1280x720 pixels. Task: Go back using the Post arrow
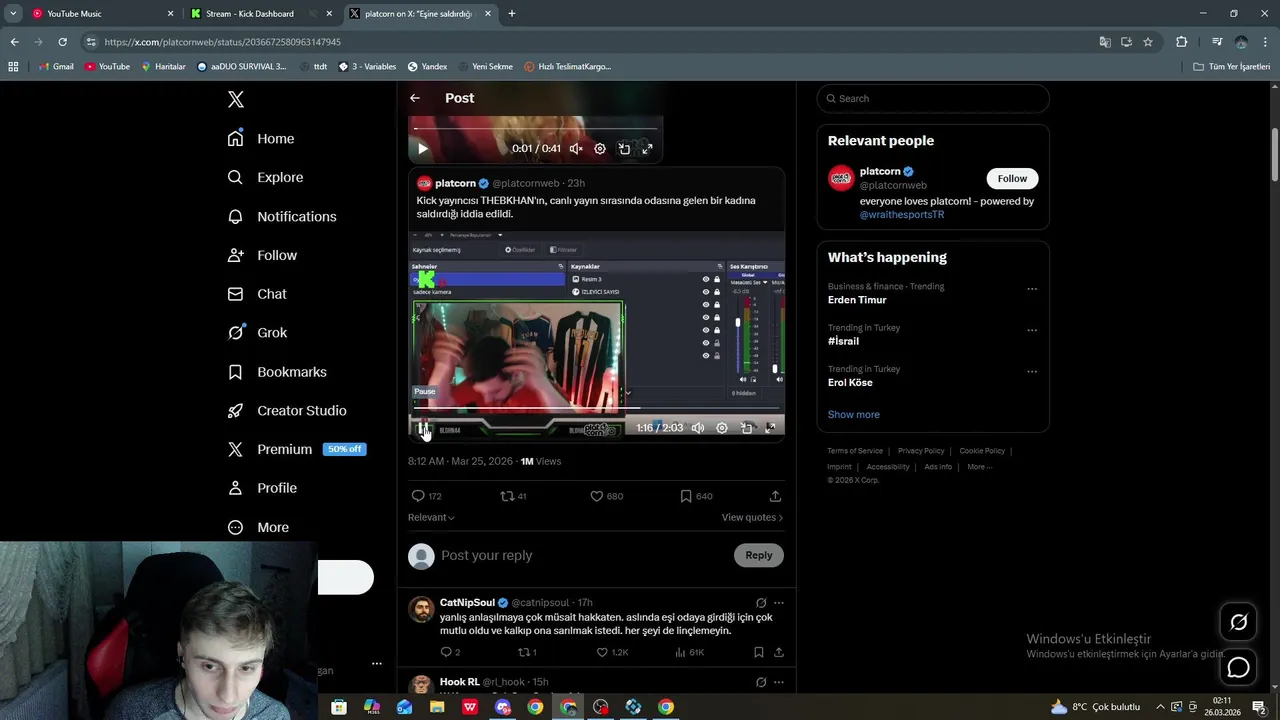(415, 98)
